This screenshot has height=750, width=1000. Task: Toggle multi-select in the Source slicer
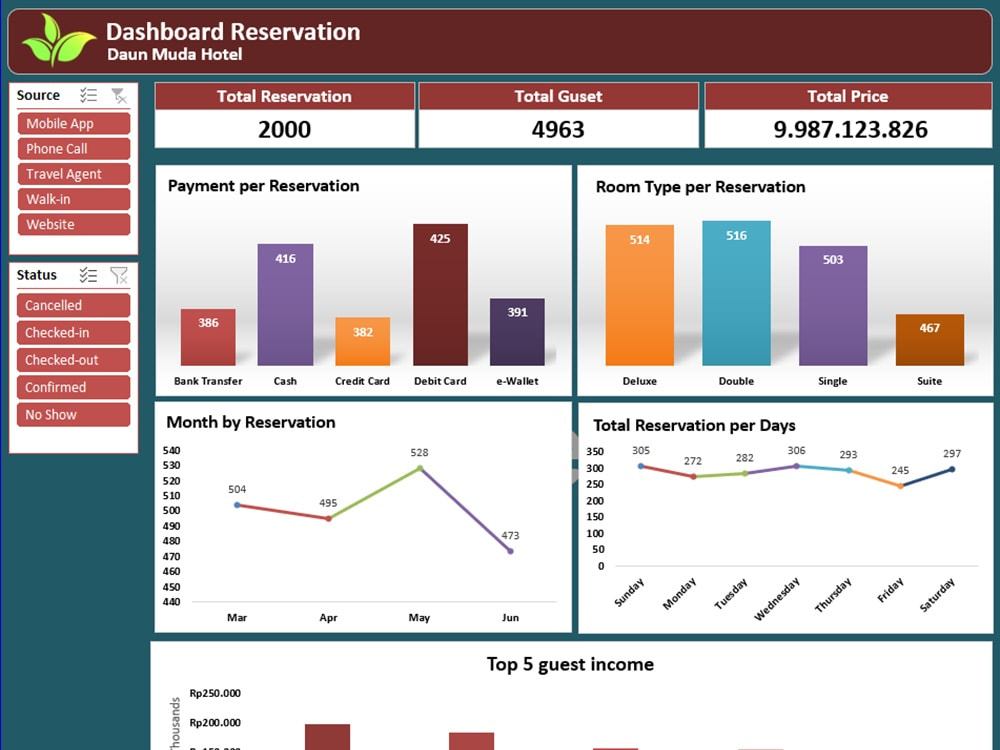[x=88, y=96]
